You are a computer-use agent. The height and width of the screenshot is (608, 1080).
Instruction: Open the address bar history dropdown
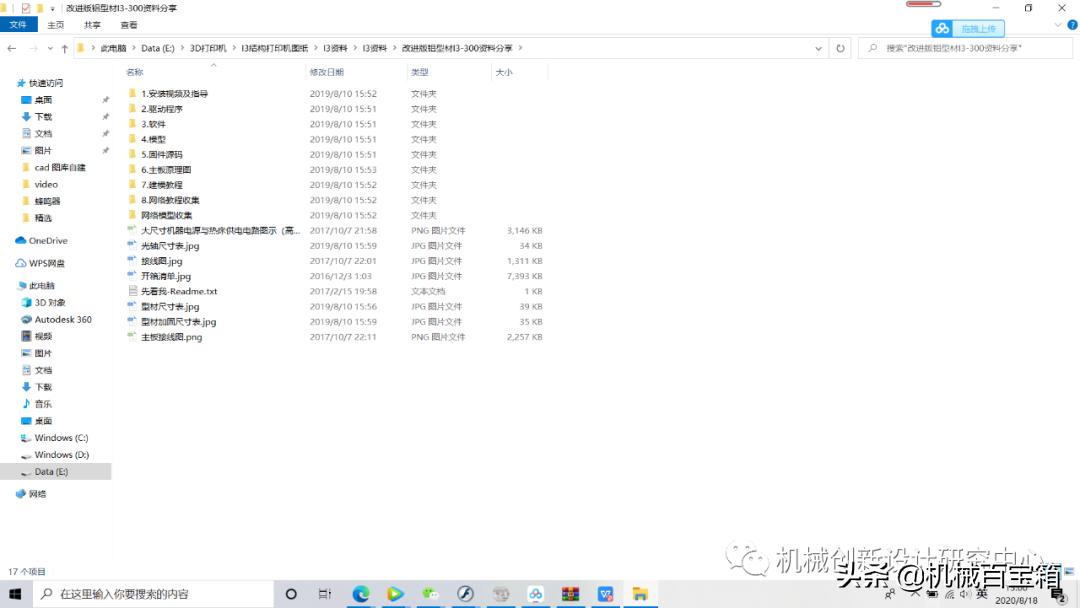click(x=818, y=47)
